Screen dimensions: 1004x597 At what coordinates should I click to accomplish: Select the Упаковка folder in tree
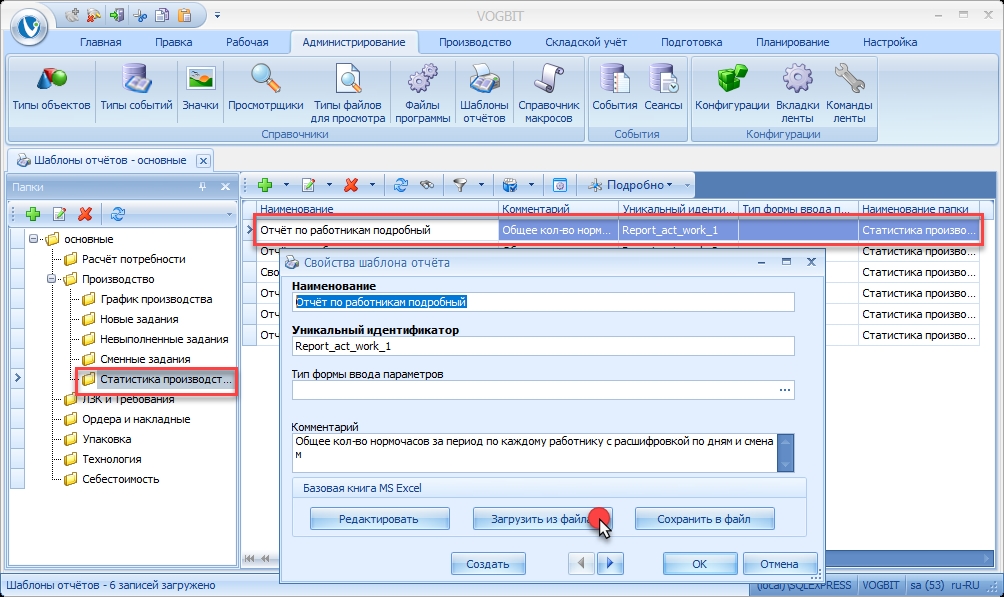tap(106, 439)
